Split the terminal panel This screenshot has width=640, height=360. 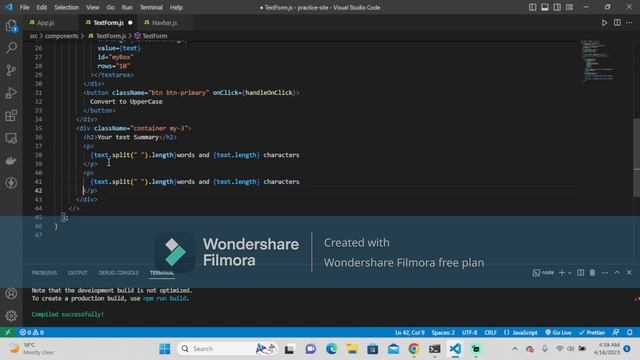(x=580, y=273)
